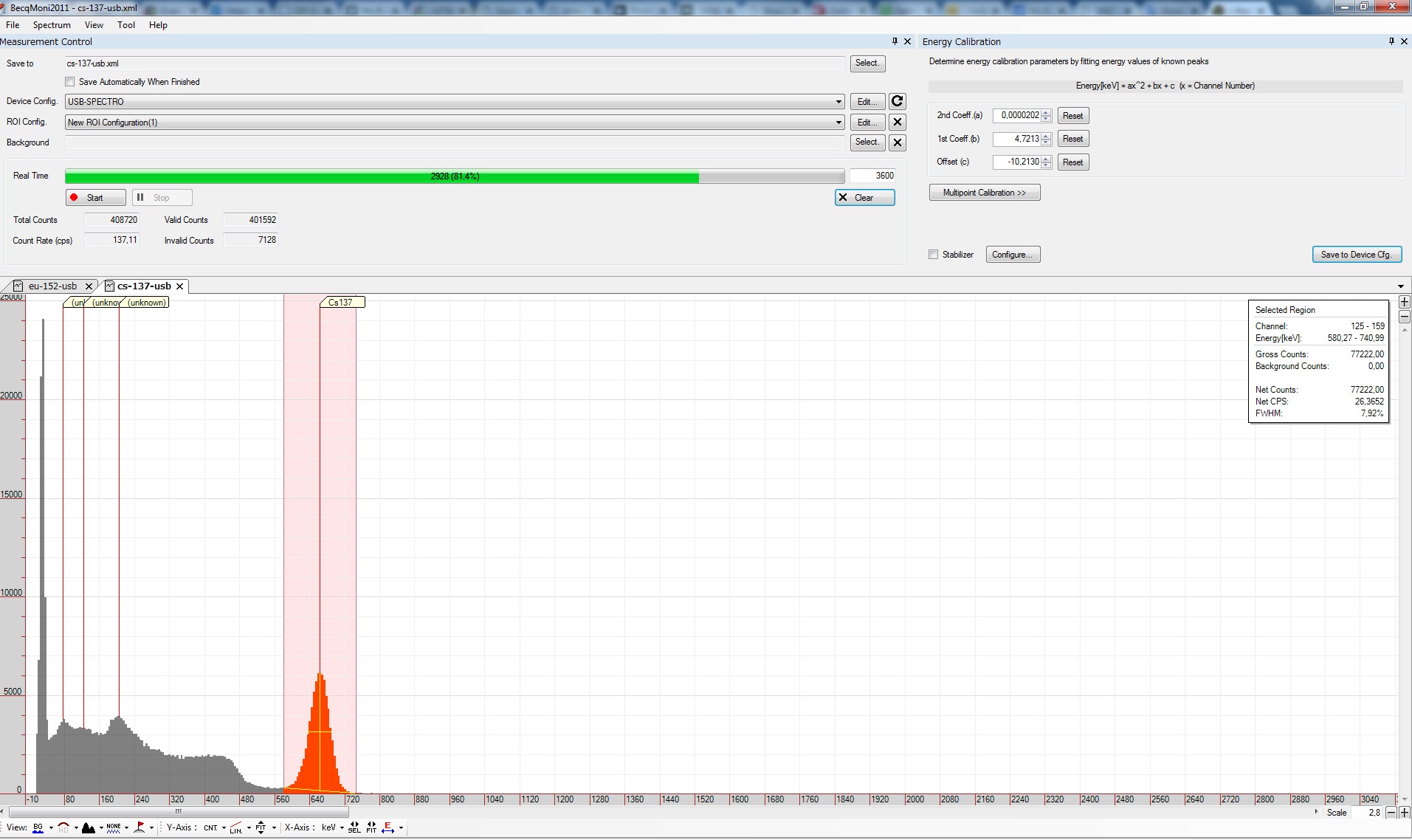Switch to the eu-152-usb tab
The image size is (1412, 840).
point(52,286)
